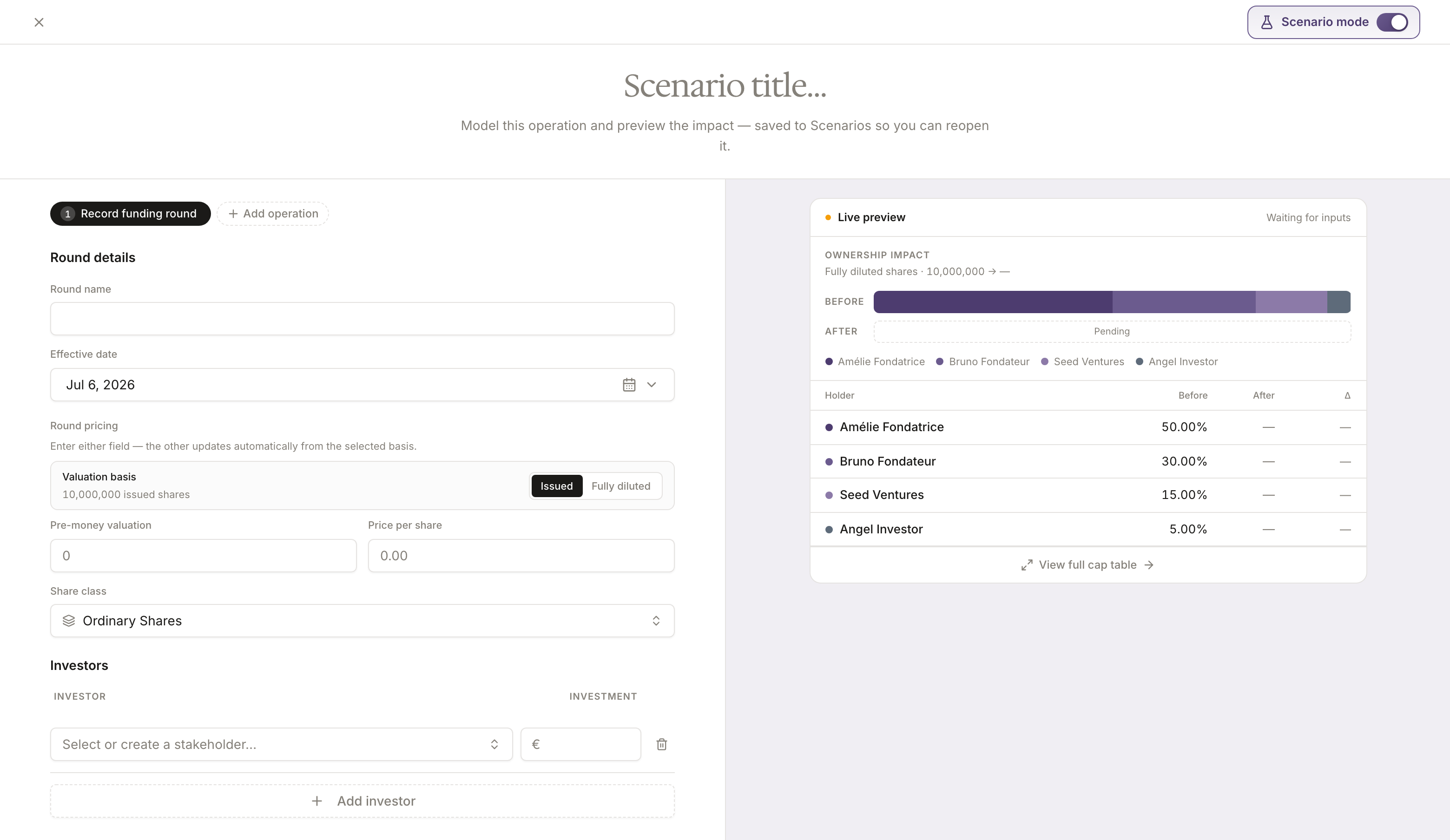Click the expand icon beside View full cap table
The height and width of the screenshot is (840, 1450).
(1027, 565)
